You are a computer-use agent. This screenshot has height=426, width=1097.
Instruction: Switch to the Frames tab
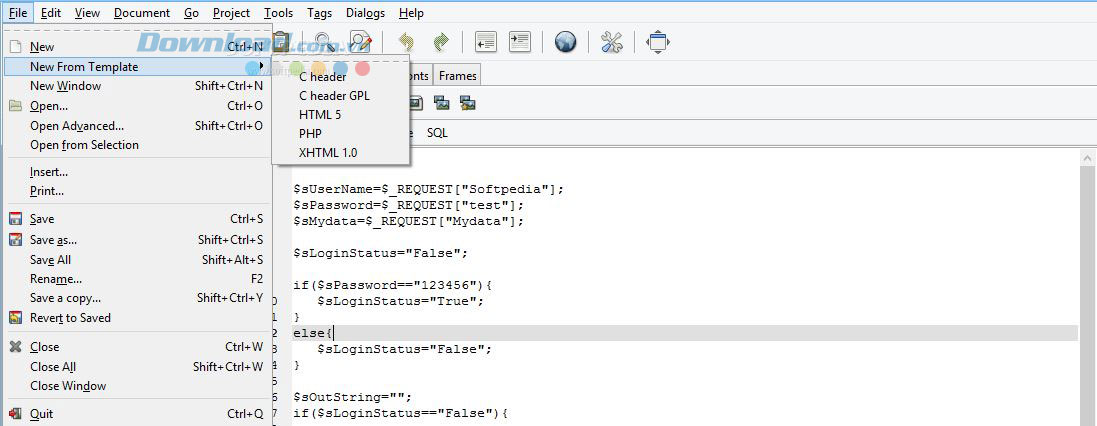[x=458, y=76]
